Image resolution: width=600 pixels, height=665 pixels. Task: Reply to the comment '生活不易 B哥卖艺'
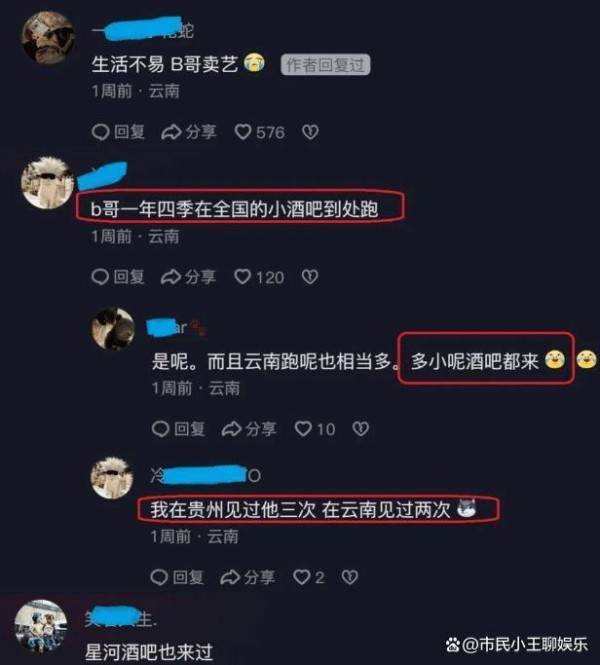click(x=118, y=132)
